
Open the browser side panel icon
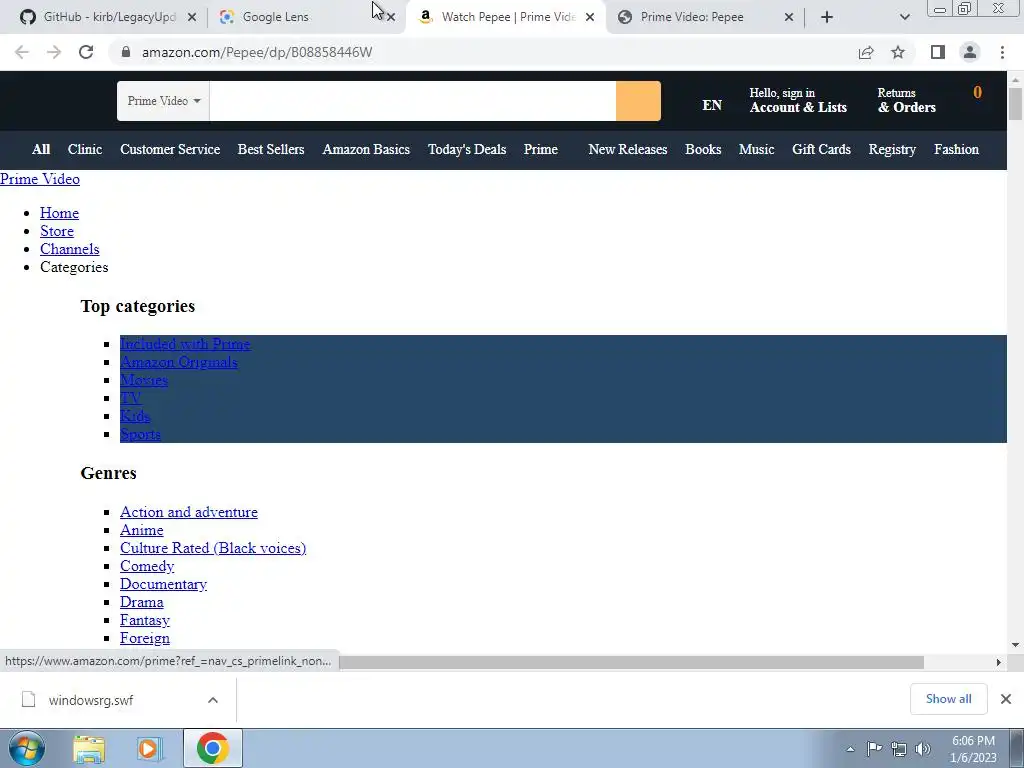938,52
